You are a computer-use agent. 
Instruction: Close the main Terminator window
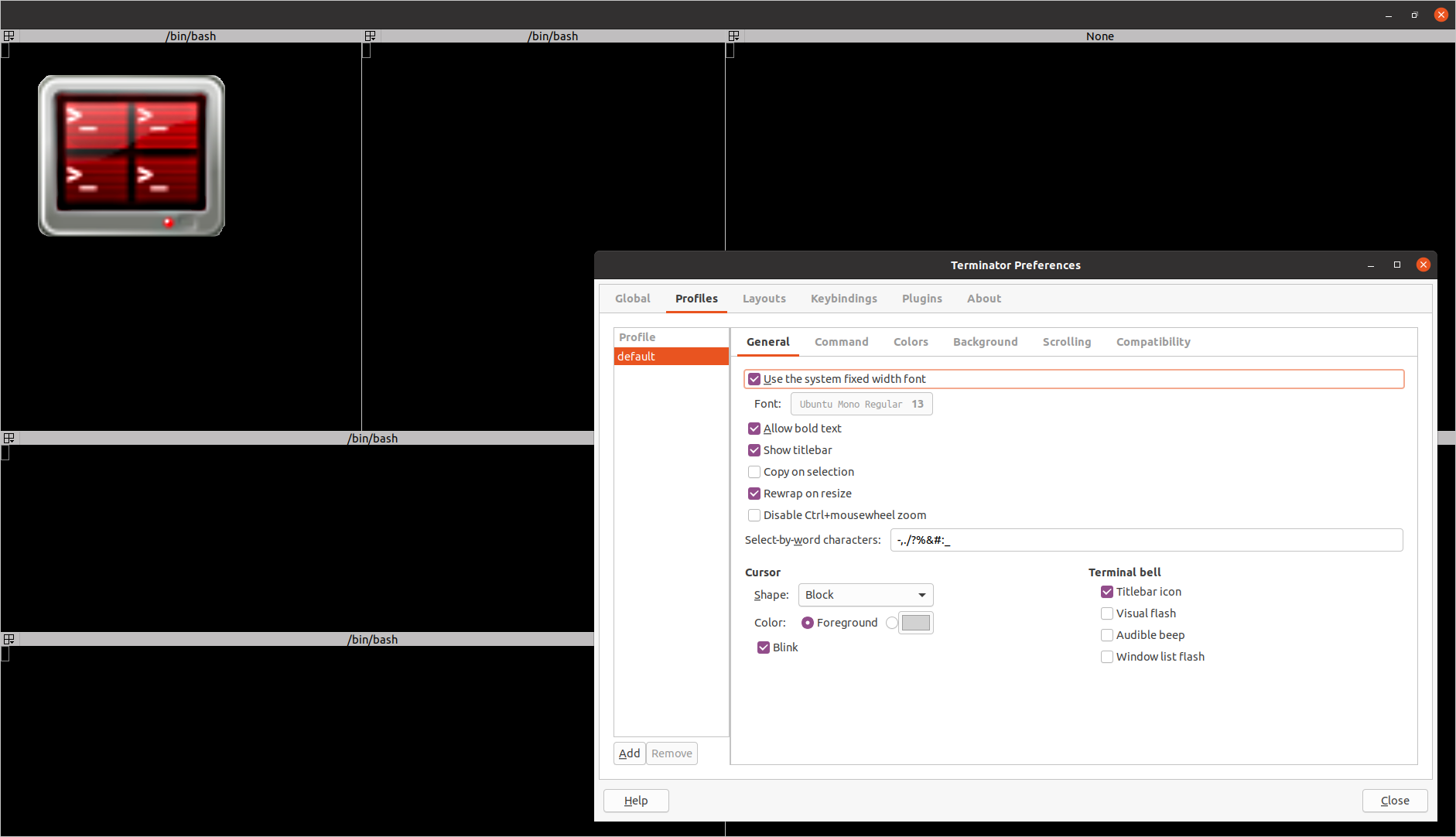tap(1441, 15)
